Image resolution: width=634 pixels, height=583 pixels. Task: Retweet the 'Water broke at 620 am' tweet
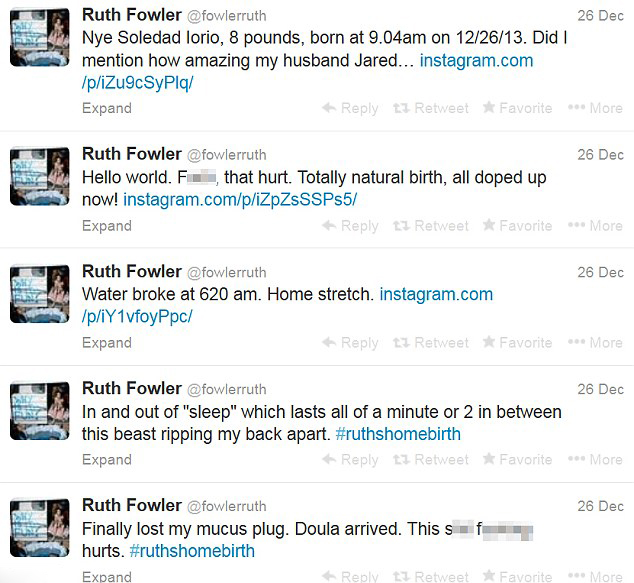coord(431,342)
